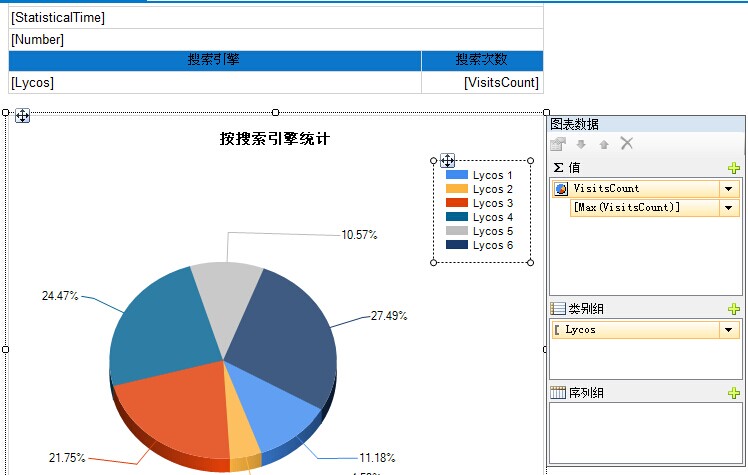Image resolution: width=748 pixels, height=475 pixels.
Task: Open [Max(VisitsCount)] expression dropdown
Action: click(728, 208)
